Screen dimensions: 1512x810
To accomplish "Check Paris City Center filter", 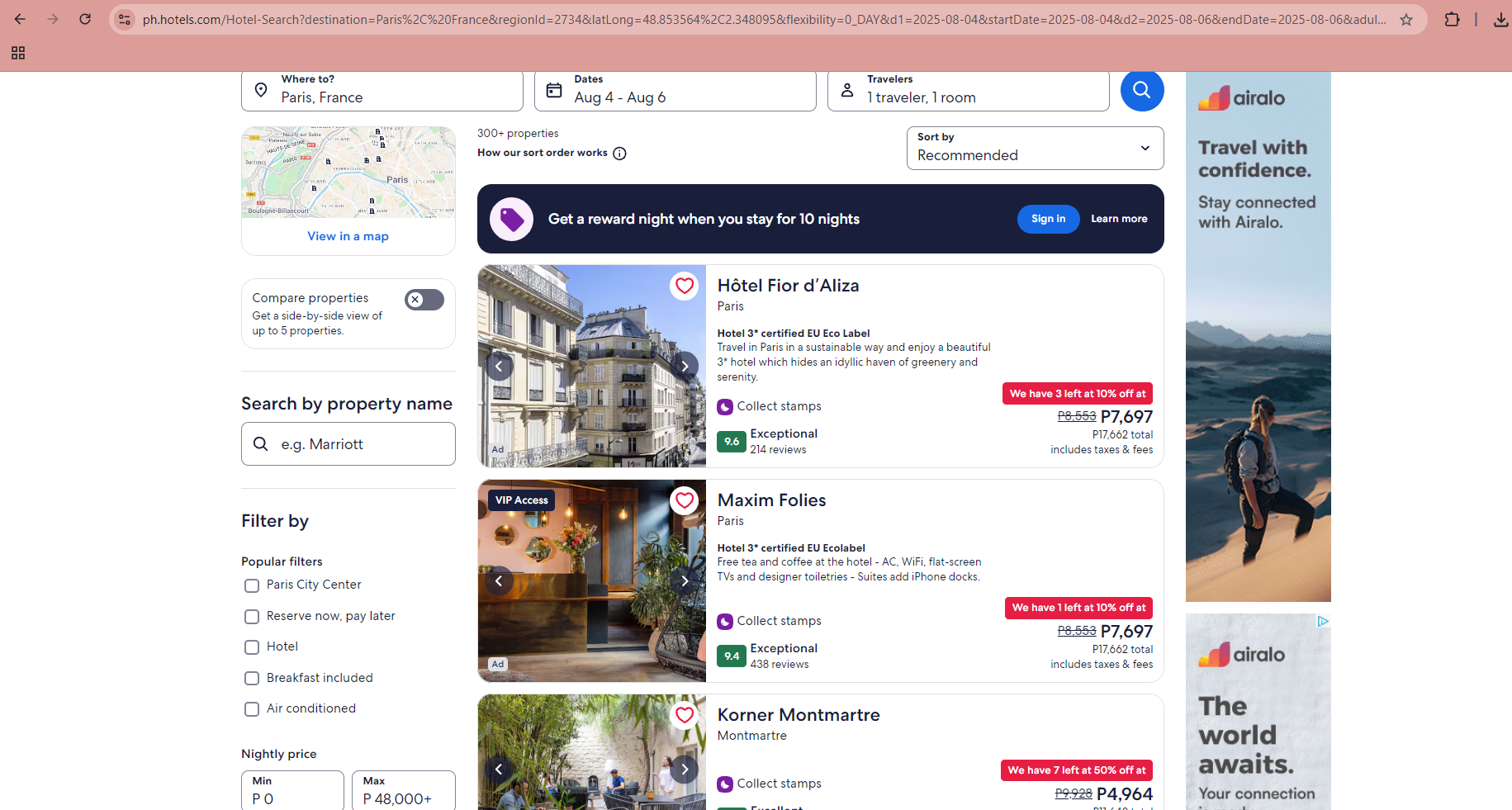I will coord(252,585).
